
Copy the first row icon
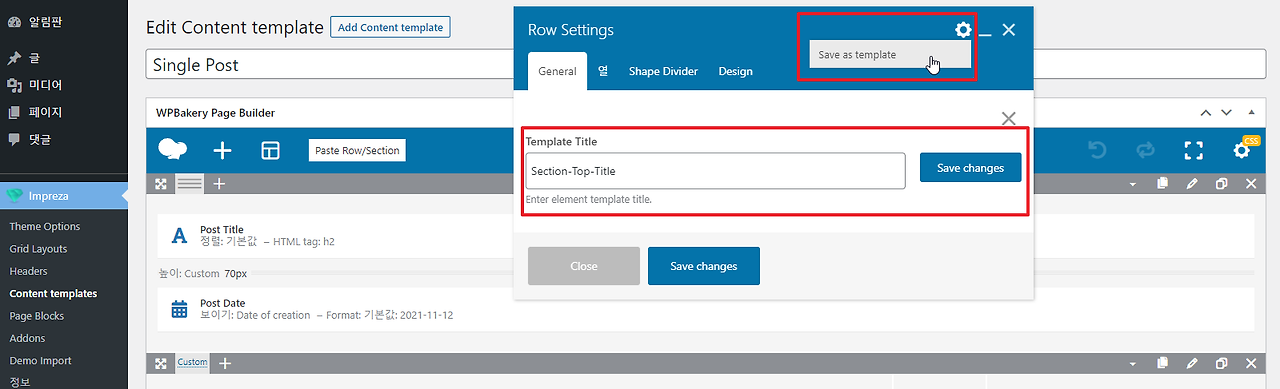tap(1162, 184)
